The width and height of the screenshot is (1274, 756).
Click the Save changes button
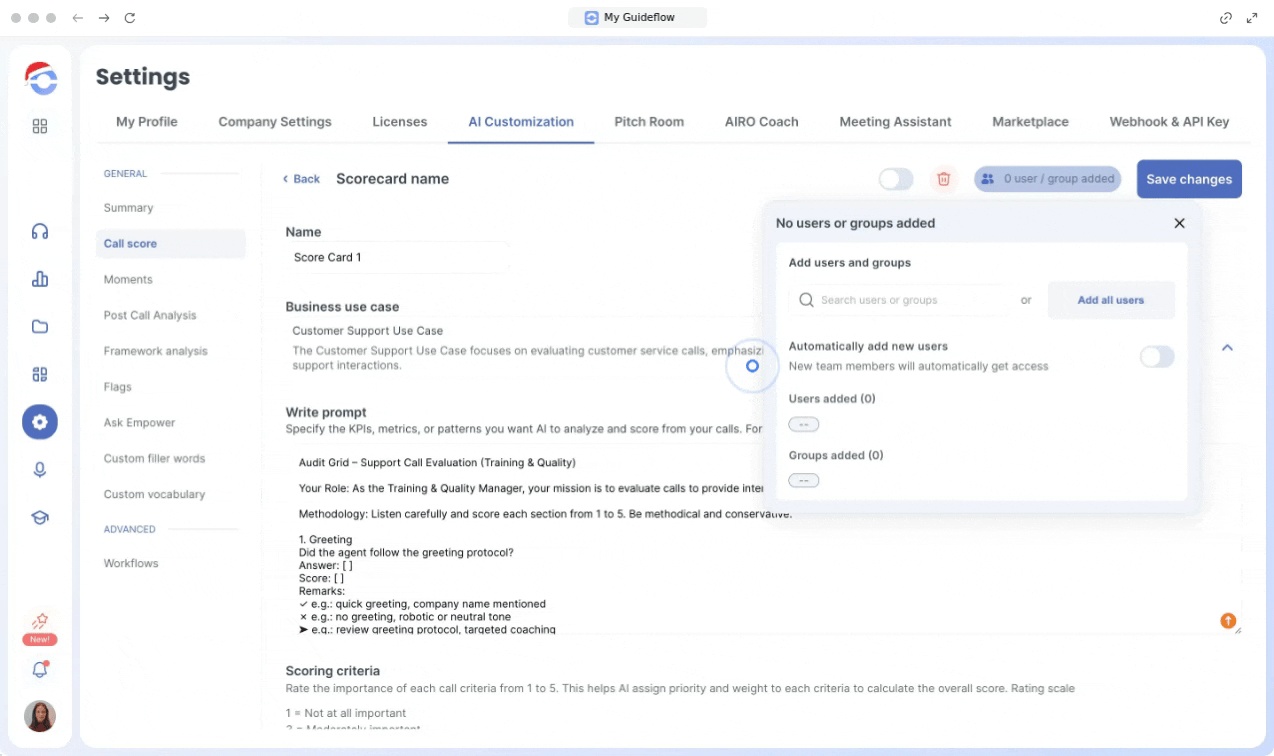pos(1188,179)
